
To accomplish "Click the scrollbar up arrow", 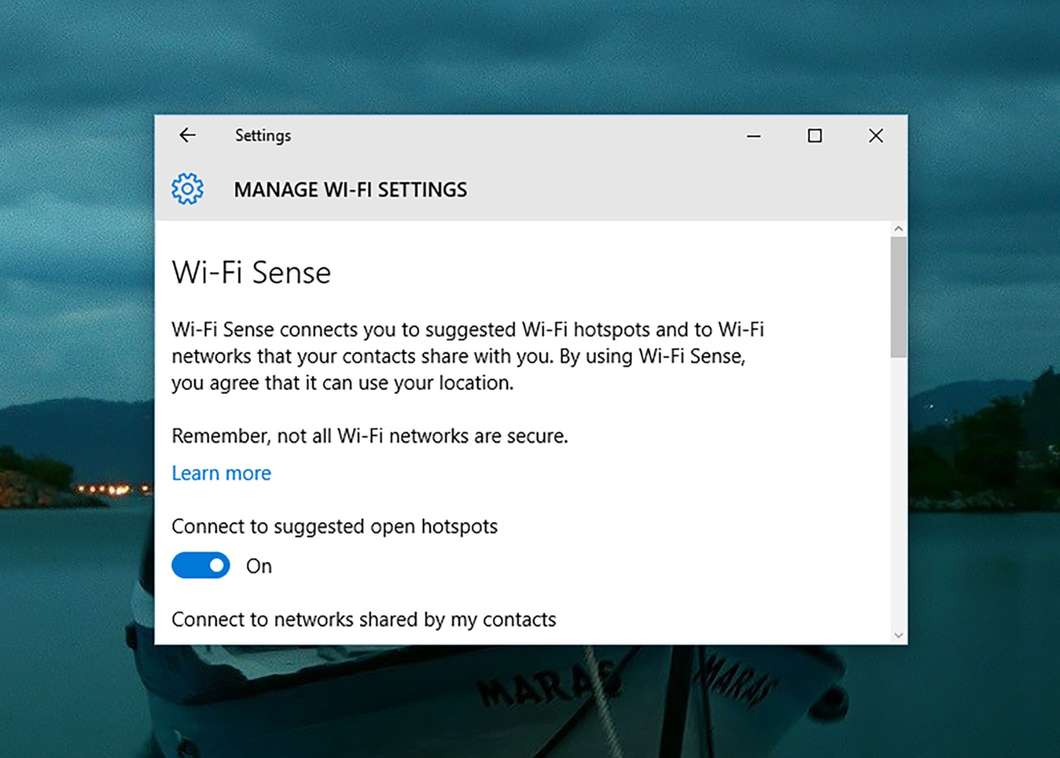I will coord(898,230).
